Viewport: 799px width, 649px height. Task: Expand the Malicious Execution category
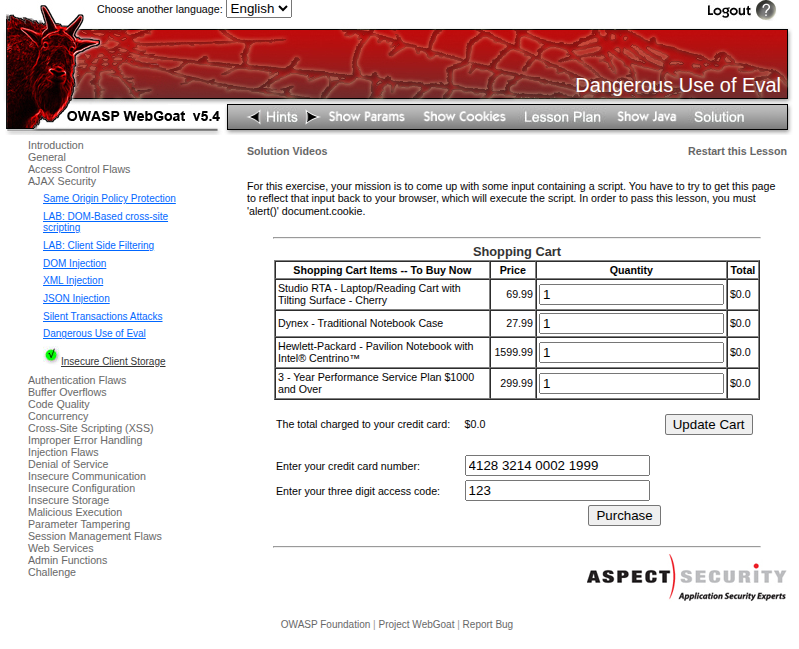(75, 512)
